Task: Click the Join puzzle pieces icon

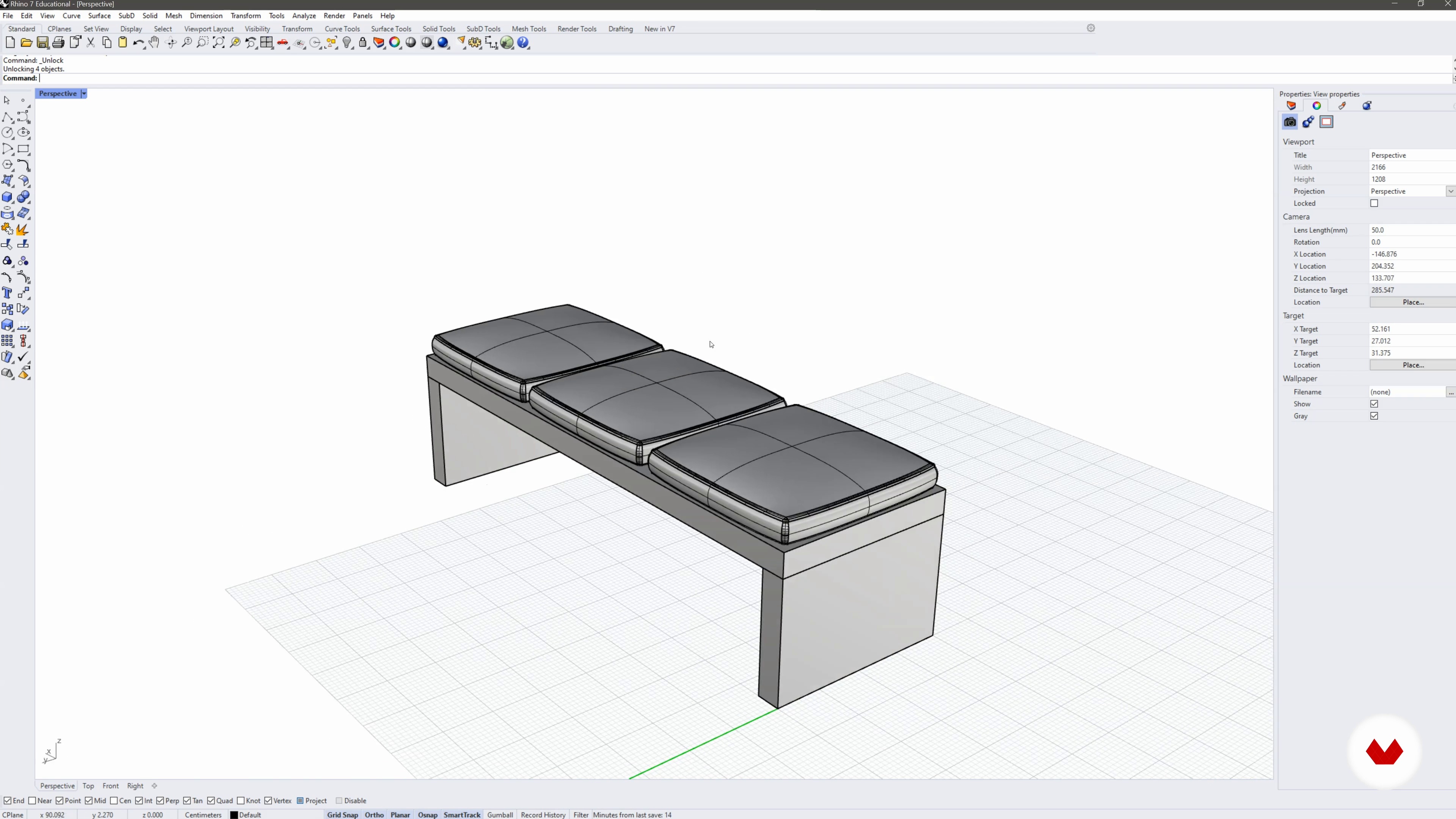Action: click(7, 229)
